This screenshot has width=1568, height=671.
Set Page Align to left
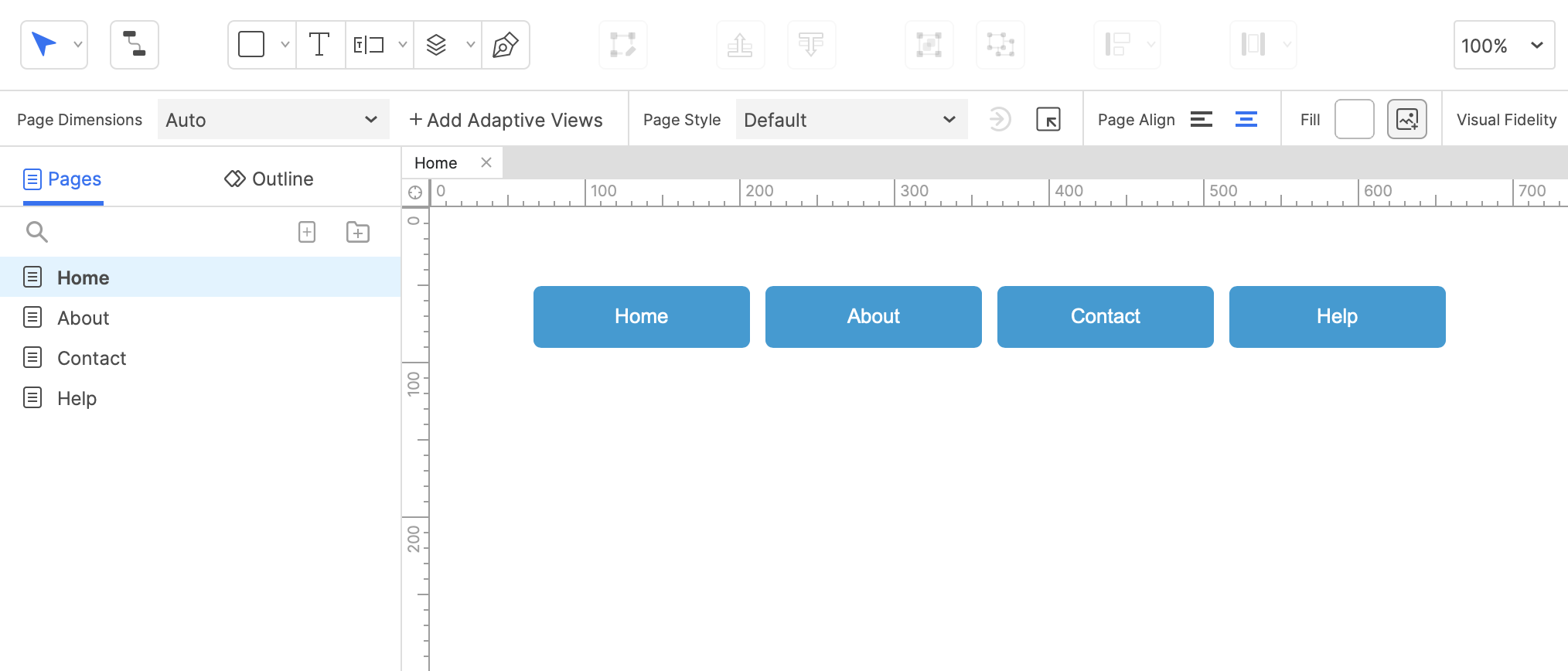point(1201,120)
